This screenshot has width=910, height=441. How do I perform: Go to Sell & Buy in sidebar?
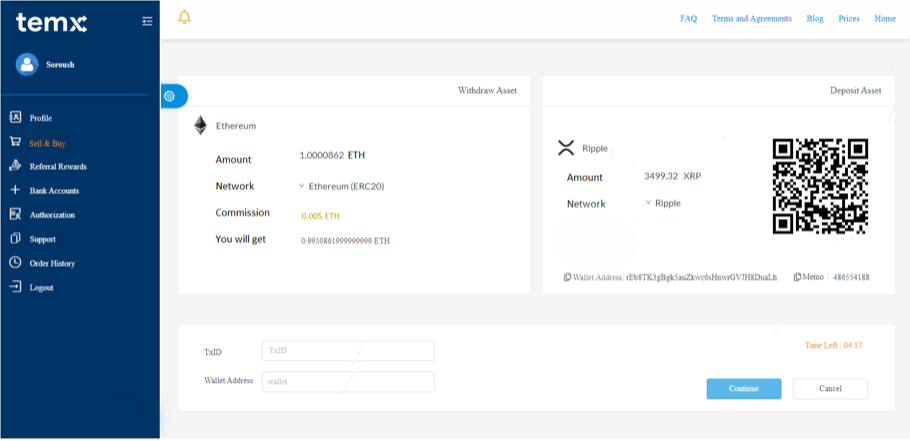[46, 143]
